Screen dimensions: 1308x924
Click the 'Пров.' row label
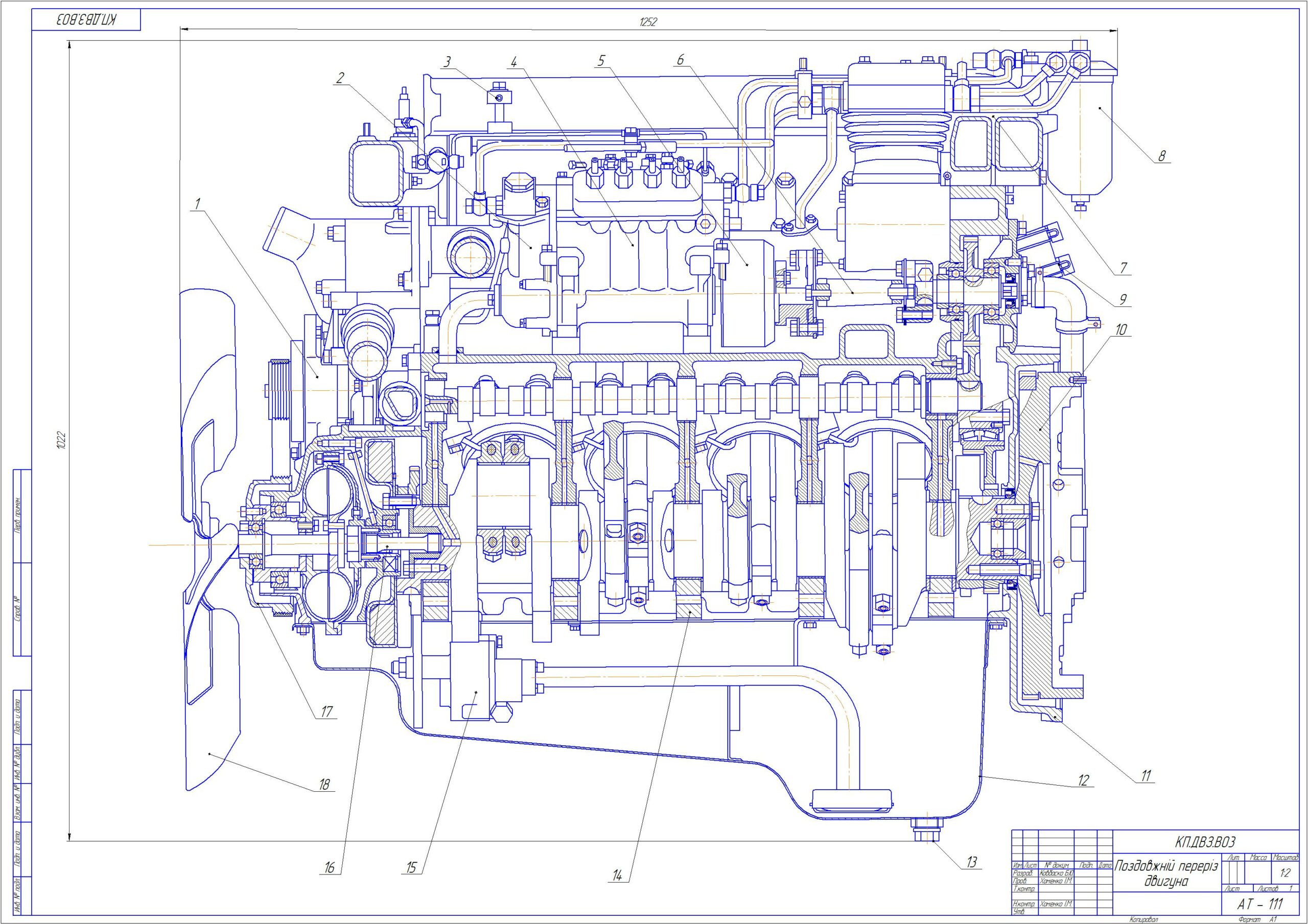tap(1020, 881)
